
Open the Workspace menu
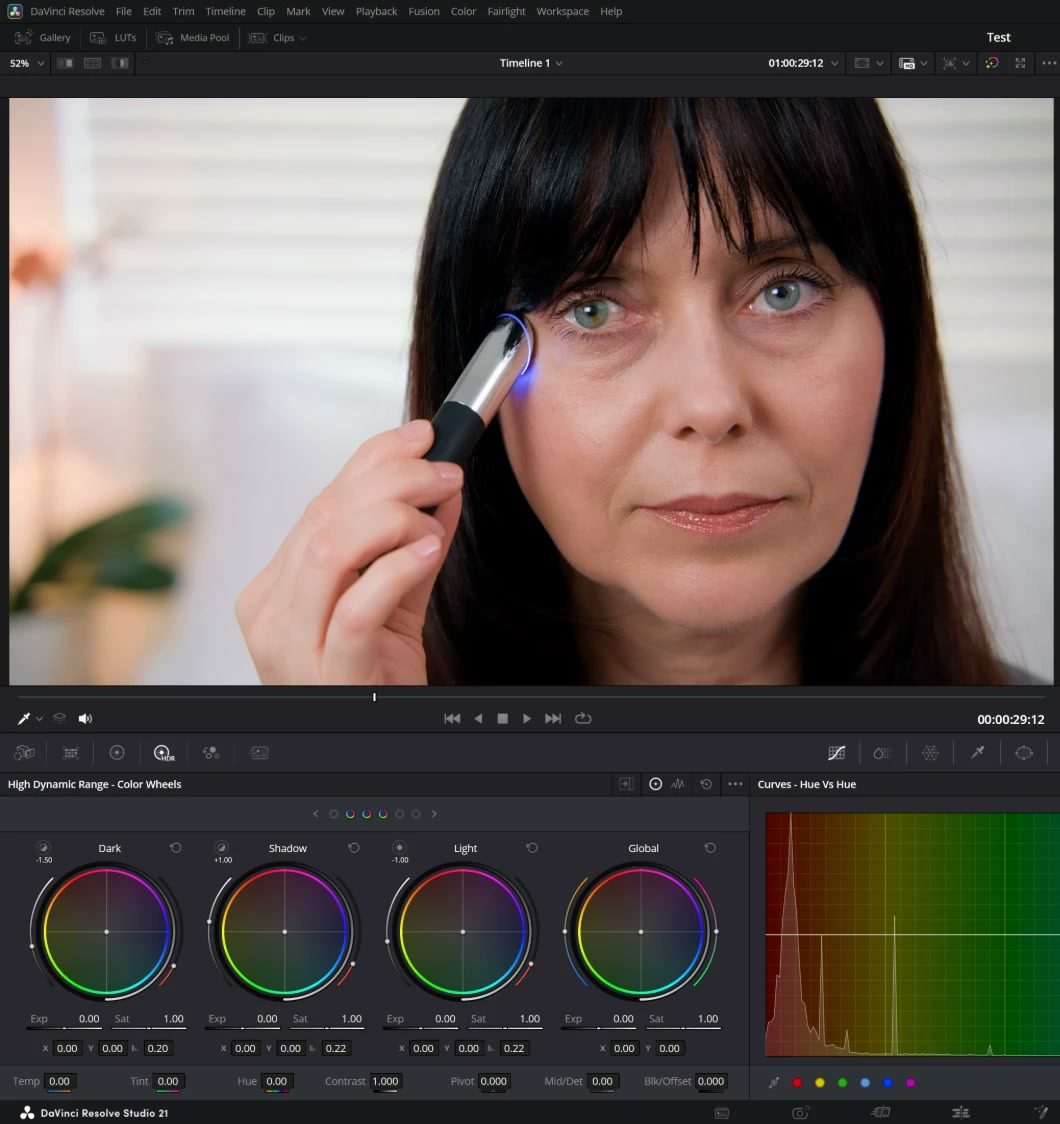click(563, 11)
